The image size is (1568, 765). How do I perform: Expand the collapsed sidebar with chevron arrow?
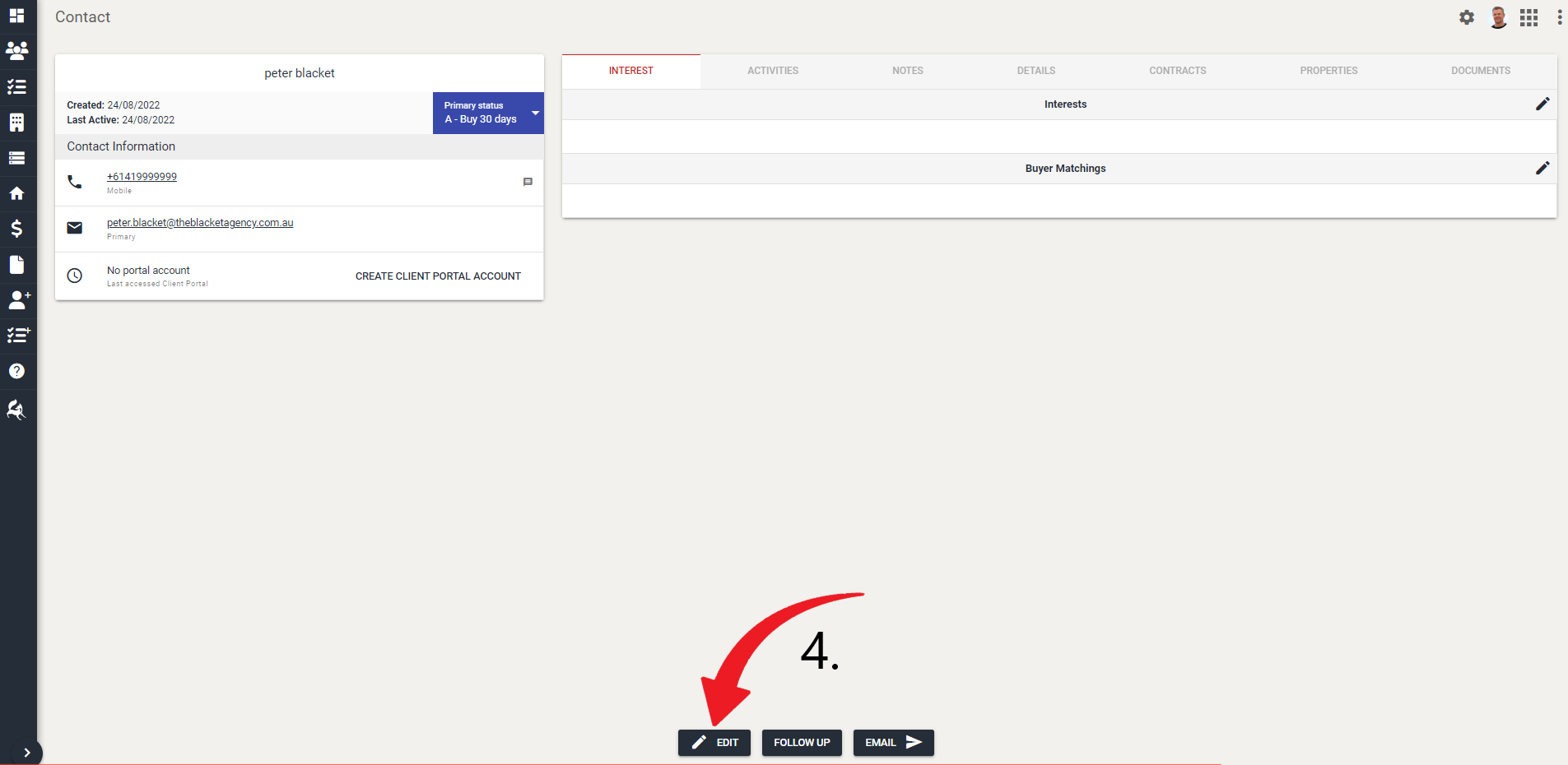[27, 753]
